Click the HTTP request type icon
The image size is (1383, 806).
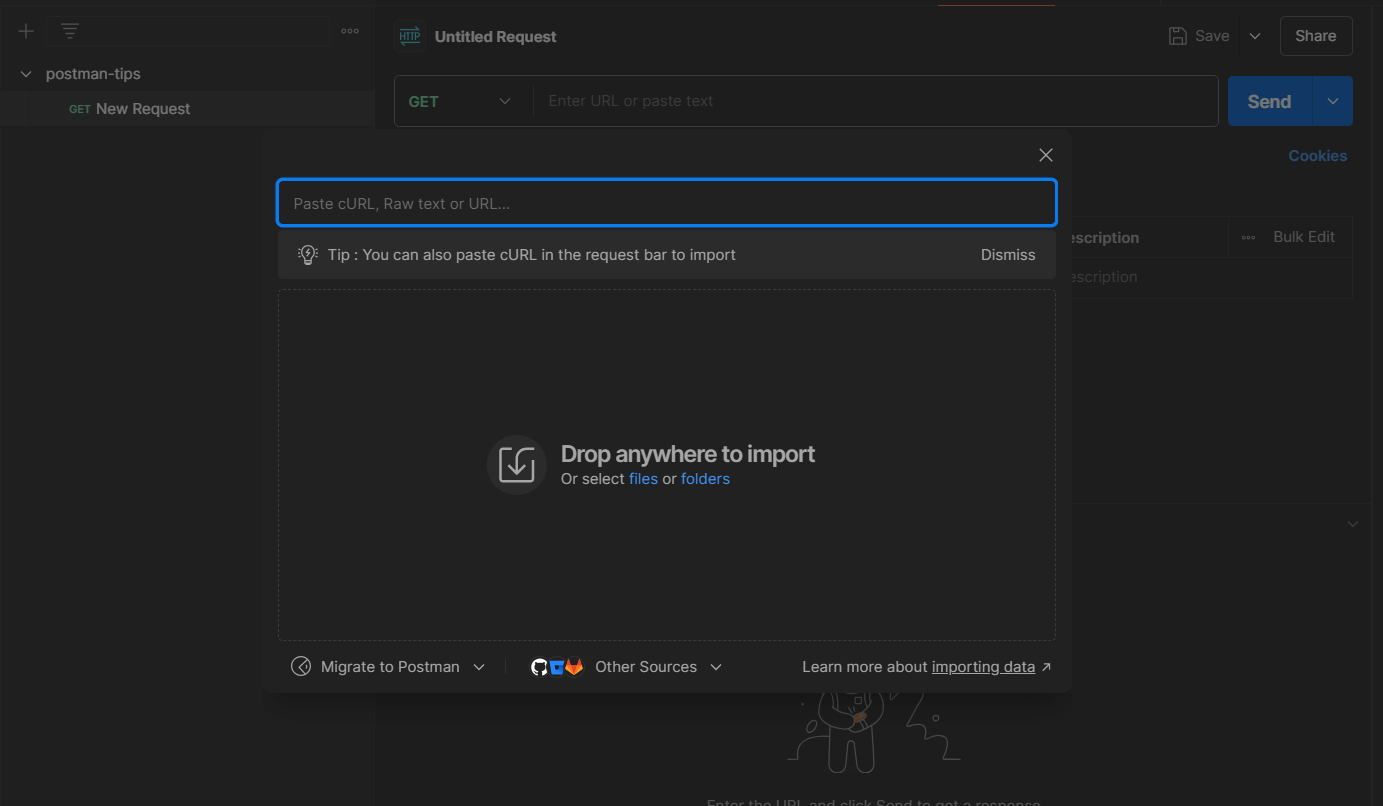(x=410, y=36)
